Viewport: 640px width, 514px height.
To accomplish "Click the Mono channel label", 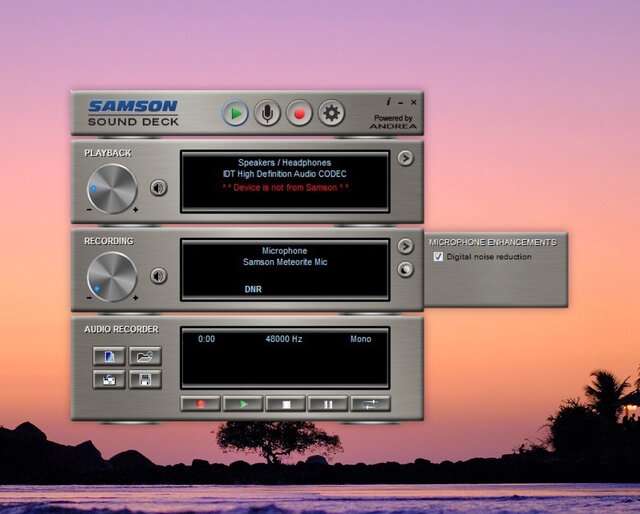I will pos(361,339).
